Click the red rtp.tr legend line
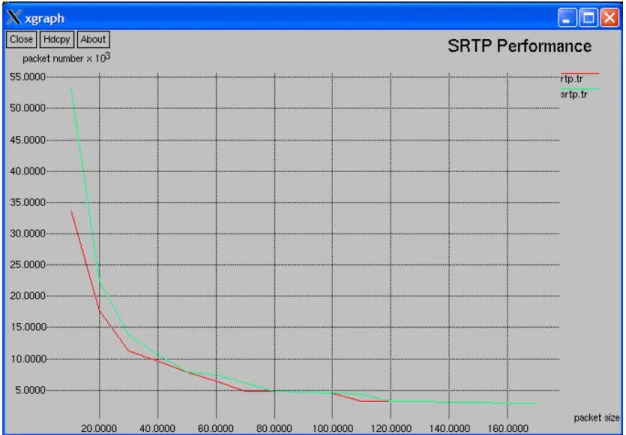 (x=580, y=73)
